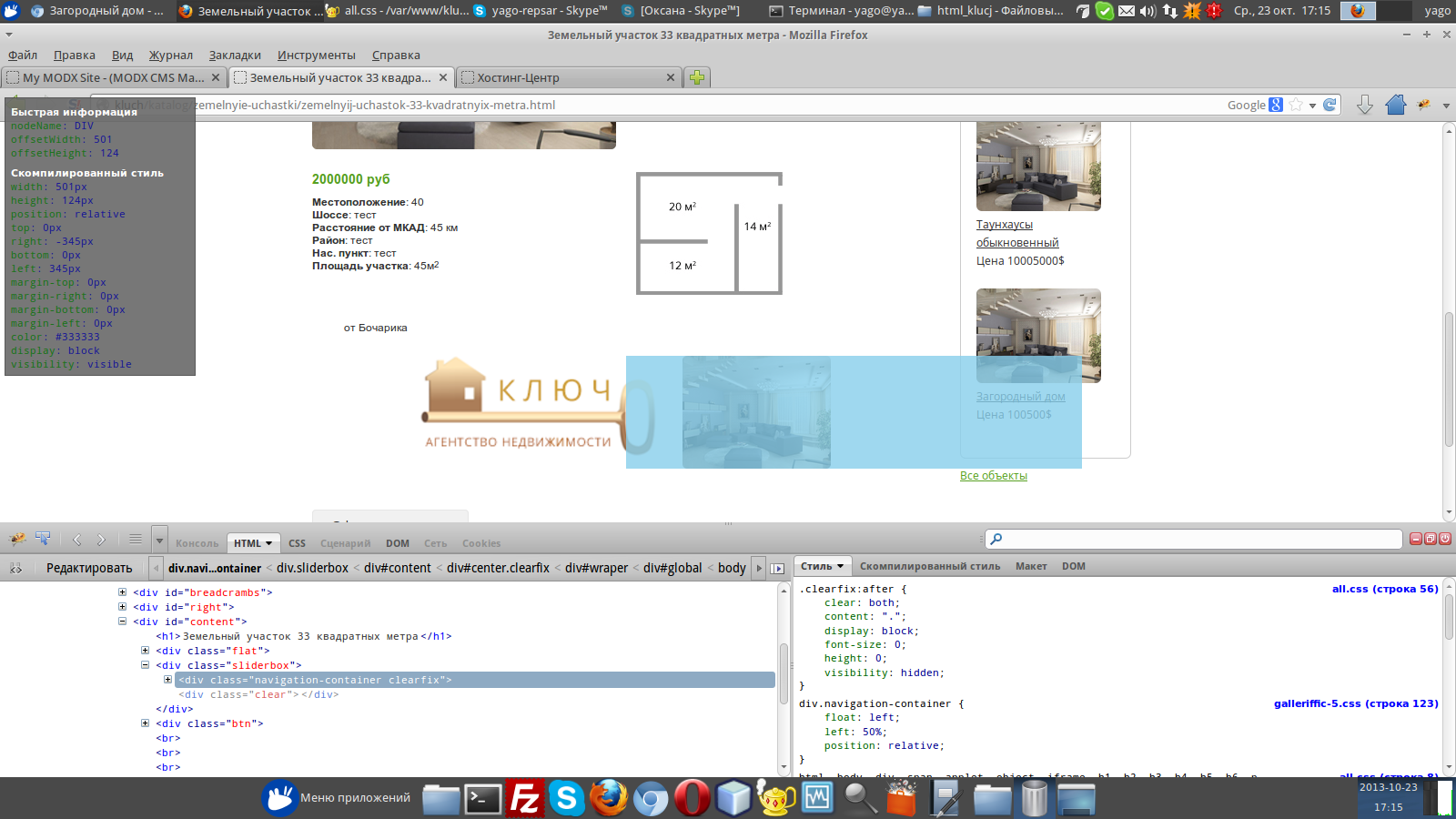
Task: Open the mail envelope tray icon
Action: pos(1127,11)
